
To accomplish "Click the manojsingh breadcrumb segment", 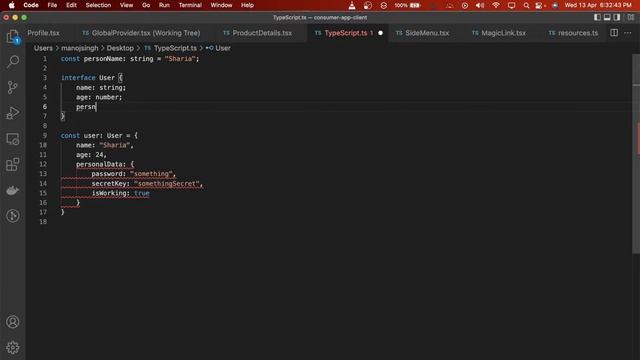I will pyautogui.click(x=80, y=48).
